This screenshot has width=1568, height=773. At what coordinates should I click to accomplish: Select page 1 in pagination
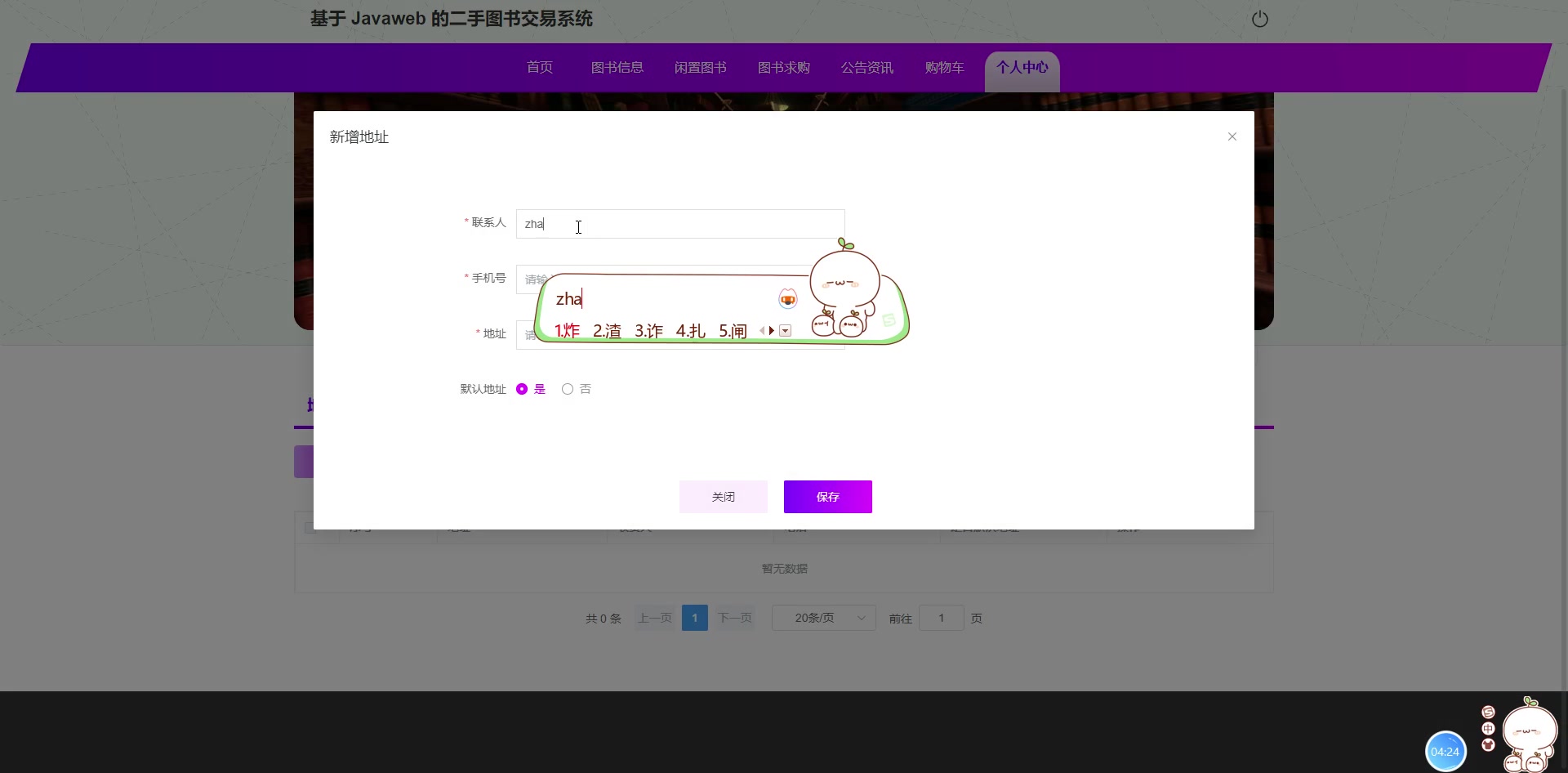695,618
